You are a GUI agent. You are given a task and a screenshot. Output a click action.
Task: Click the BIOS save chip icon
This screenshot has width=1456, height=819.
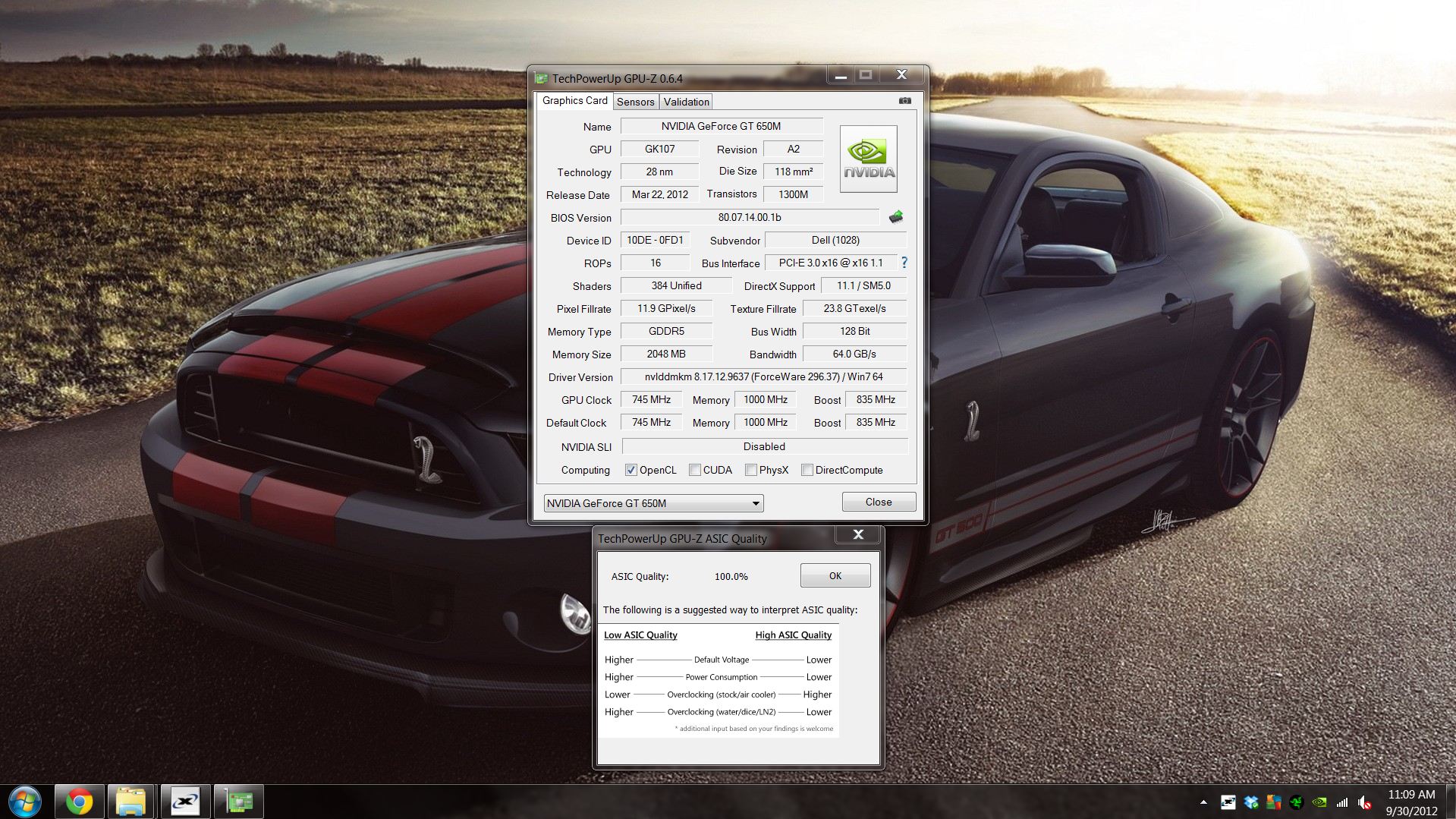tap(896, 217)
